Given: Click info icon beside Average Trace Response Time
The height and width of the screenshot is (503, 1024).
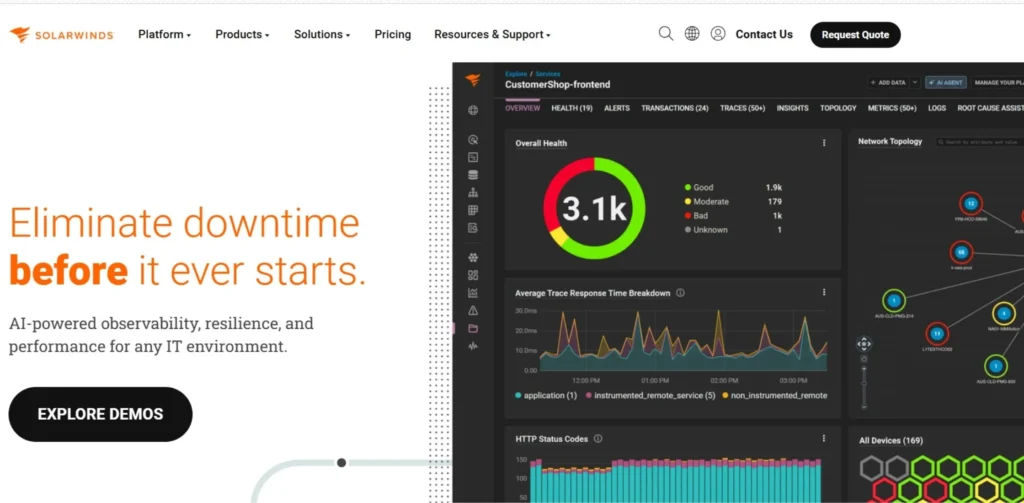Looking at the screenshot, I should [x=680, y=293].
